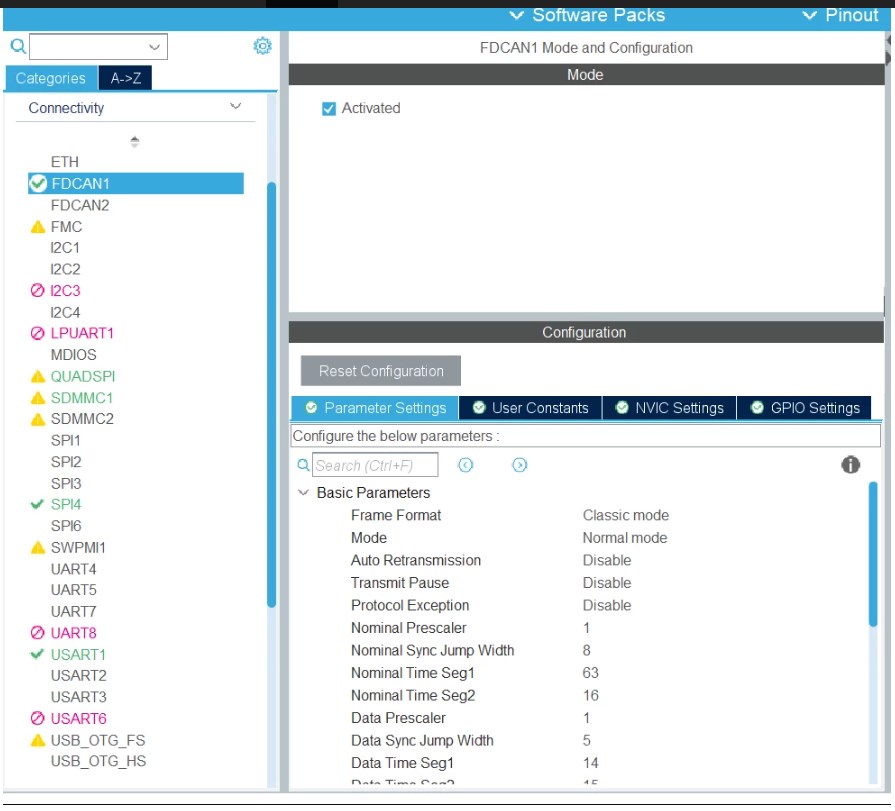Toggle the FDCAN1 Activated checkbox
895x811 pixels.
[329, 108]
